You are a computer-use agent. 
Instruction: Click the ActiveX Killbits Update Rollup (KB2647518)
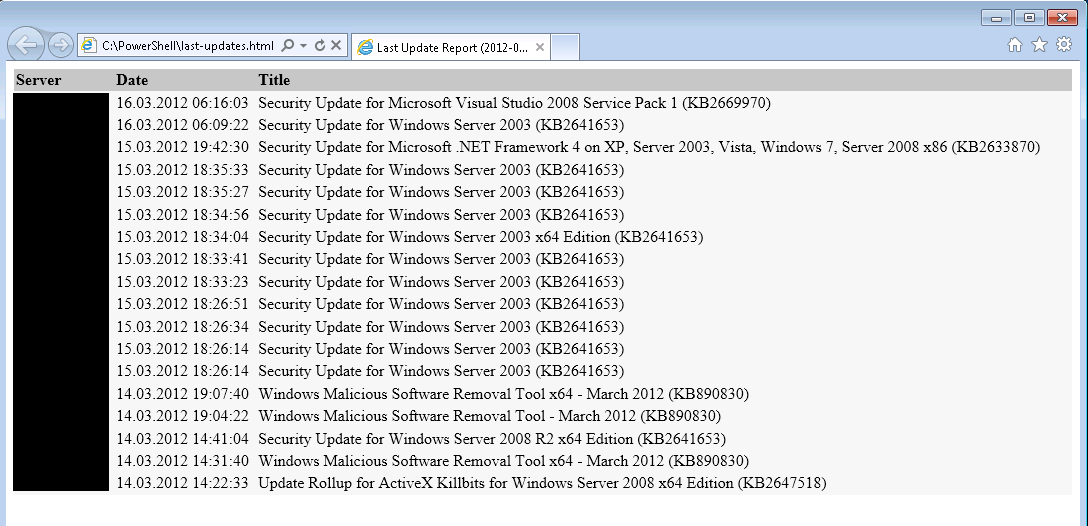tap(543, 483)
